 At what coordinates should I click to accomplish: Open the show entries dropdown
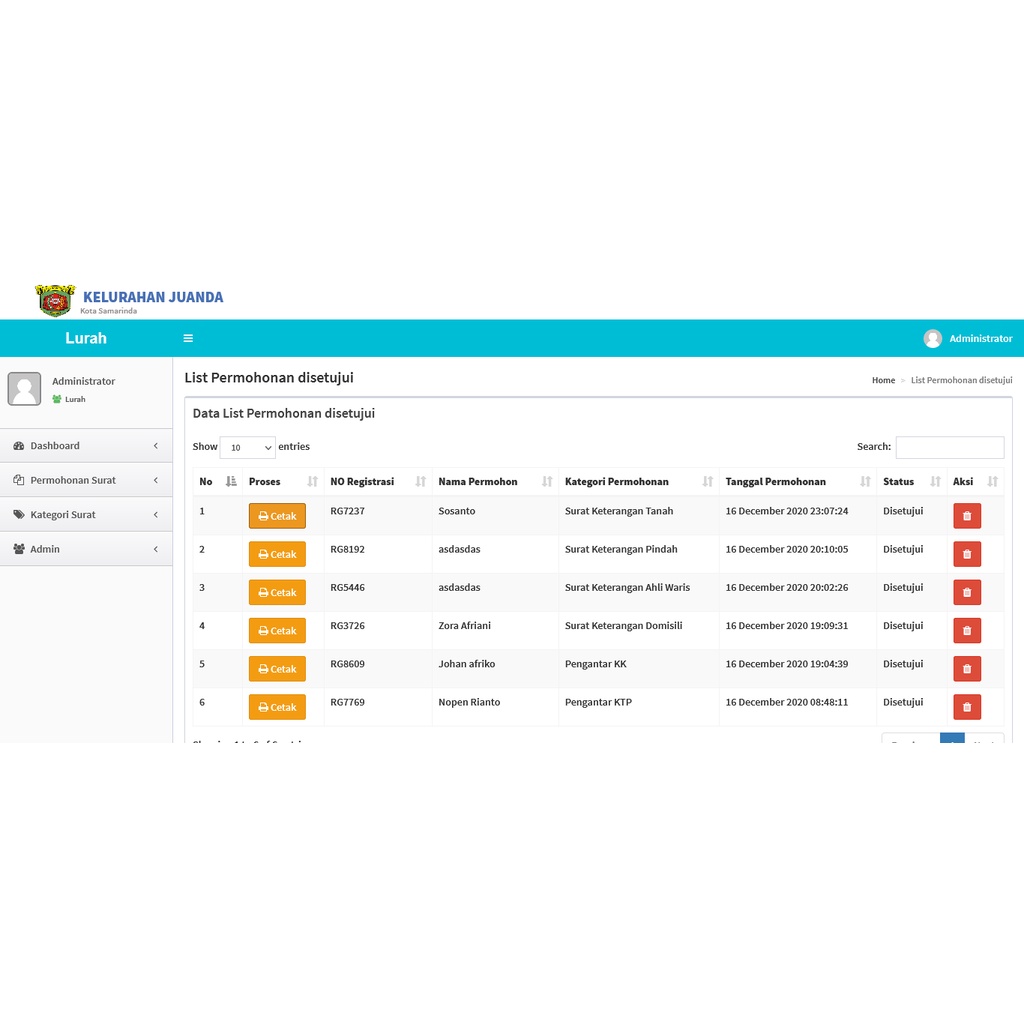click(x=248, y=447)
